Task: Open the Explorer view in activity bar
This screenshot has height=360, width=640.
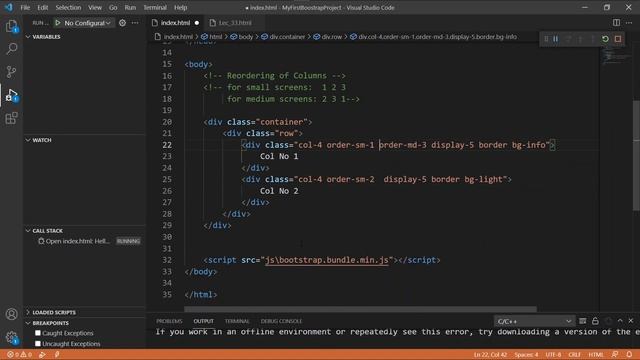Action: click(11, 27)
